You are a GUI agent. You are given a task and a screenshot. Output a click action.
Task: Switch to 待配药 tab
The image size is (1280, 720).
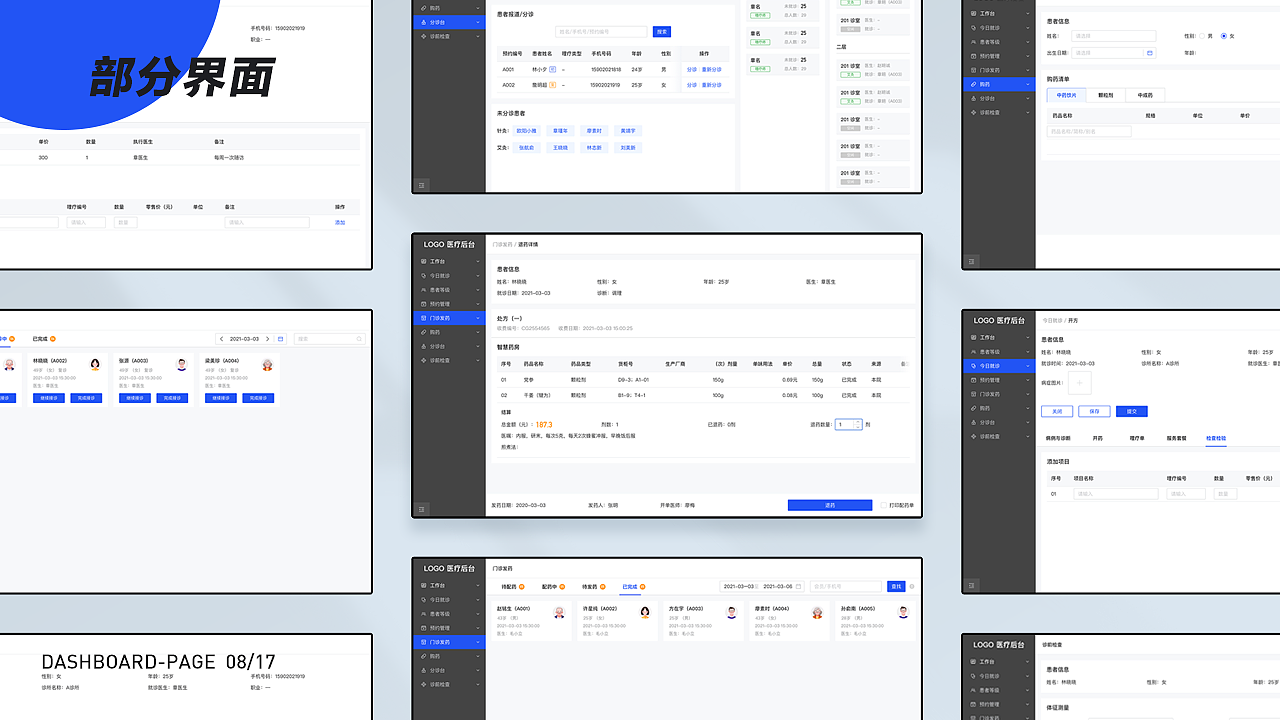(x=511, y=587)
